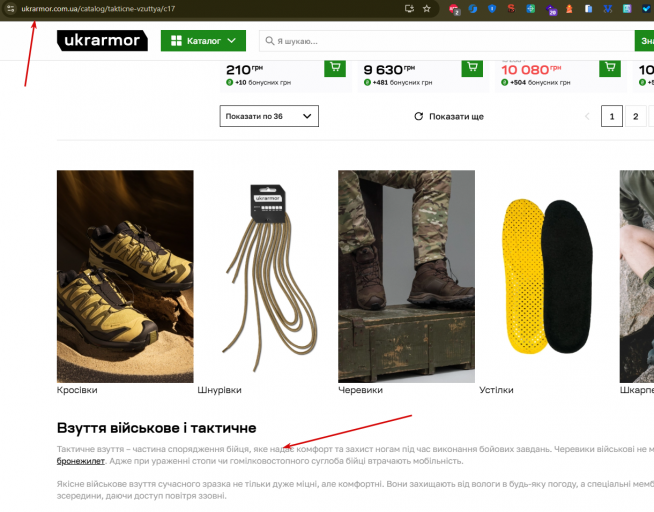
Task: Follow the бронежилет link in description
Action: click(80, 461)
